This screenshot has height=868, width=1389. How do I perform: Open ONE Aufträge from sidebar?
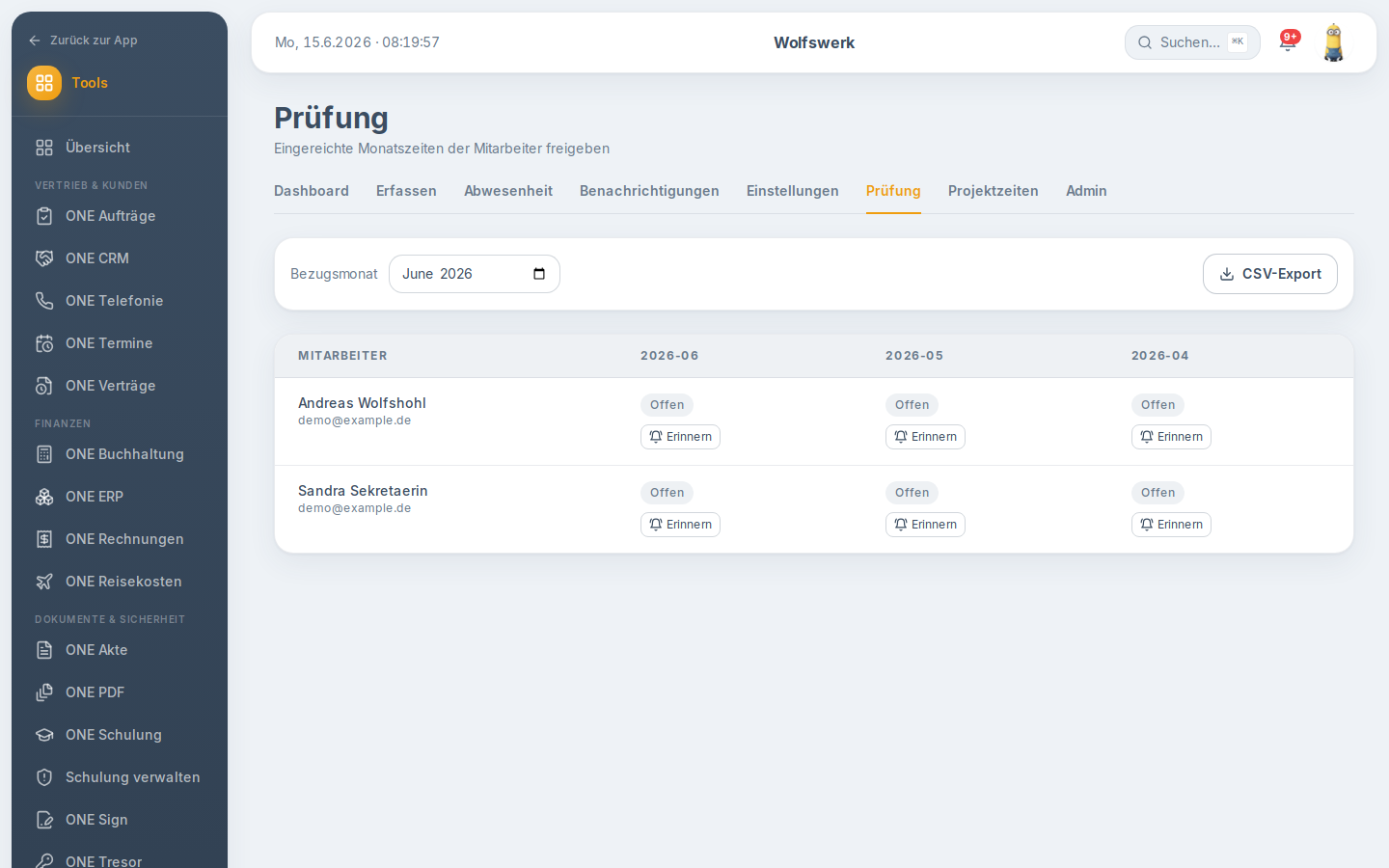120,216
